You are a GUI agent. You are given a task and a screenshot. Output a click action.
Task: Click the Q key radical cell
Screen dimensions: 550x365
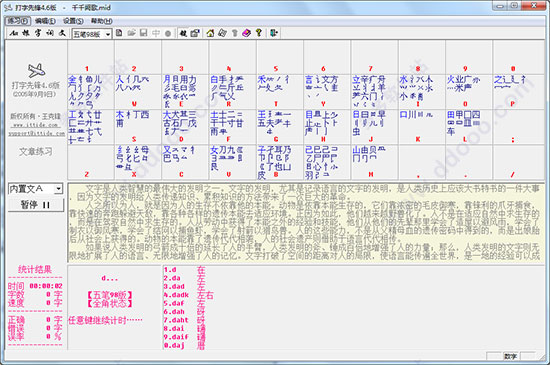tap(91, 92)
